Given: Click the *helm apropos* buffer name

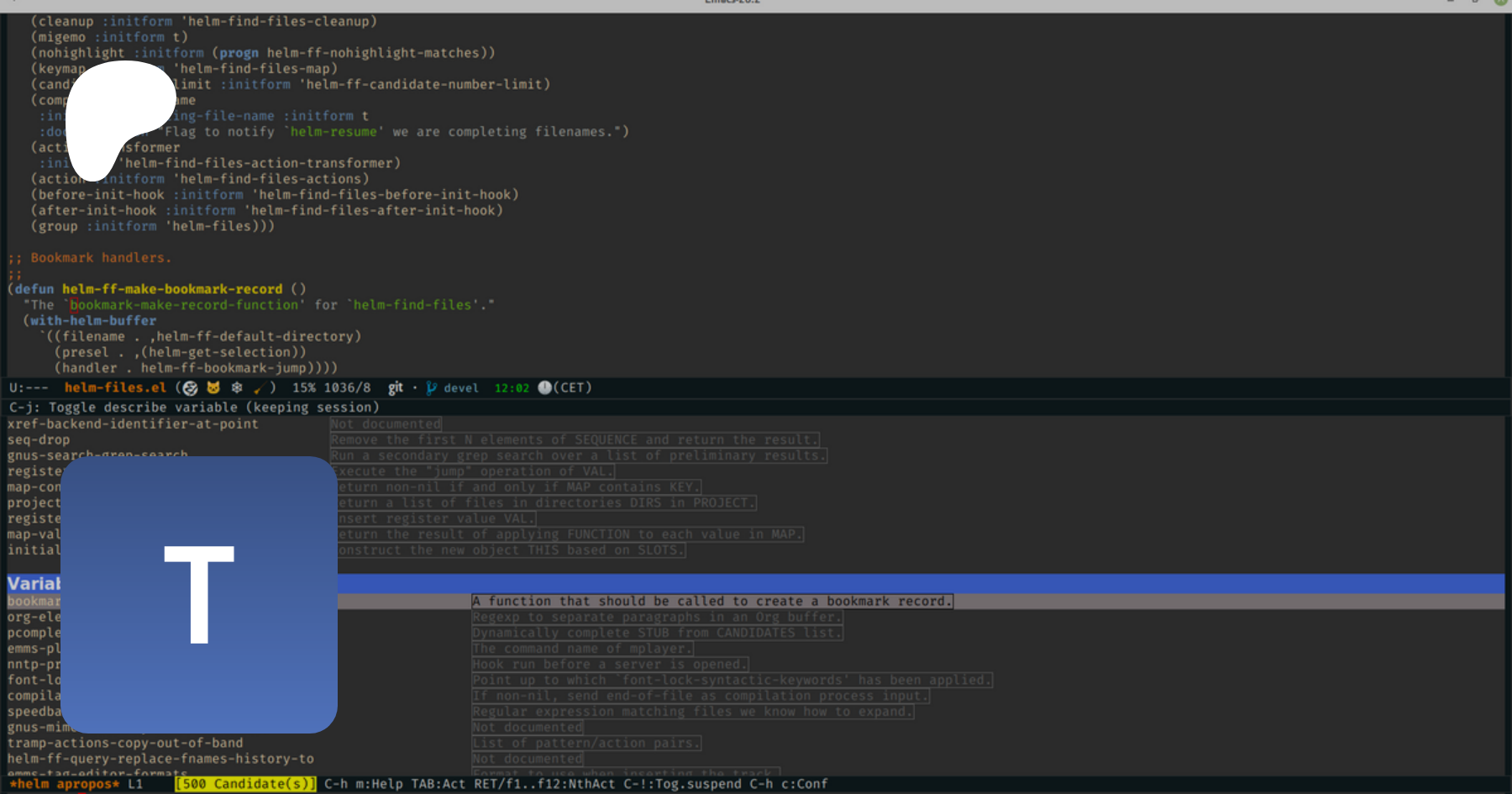Looking at the screenshot, I should click(x=65, y=784).
